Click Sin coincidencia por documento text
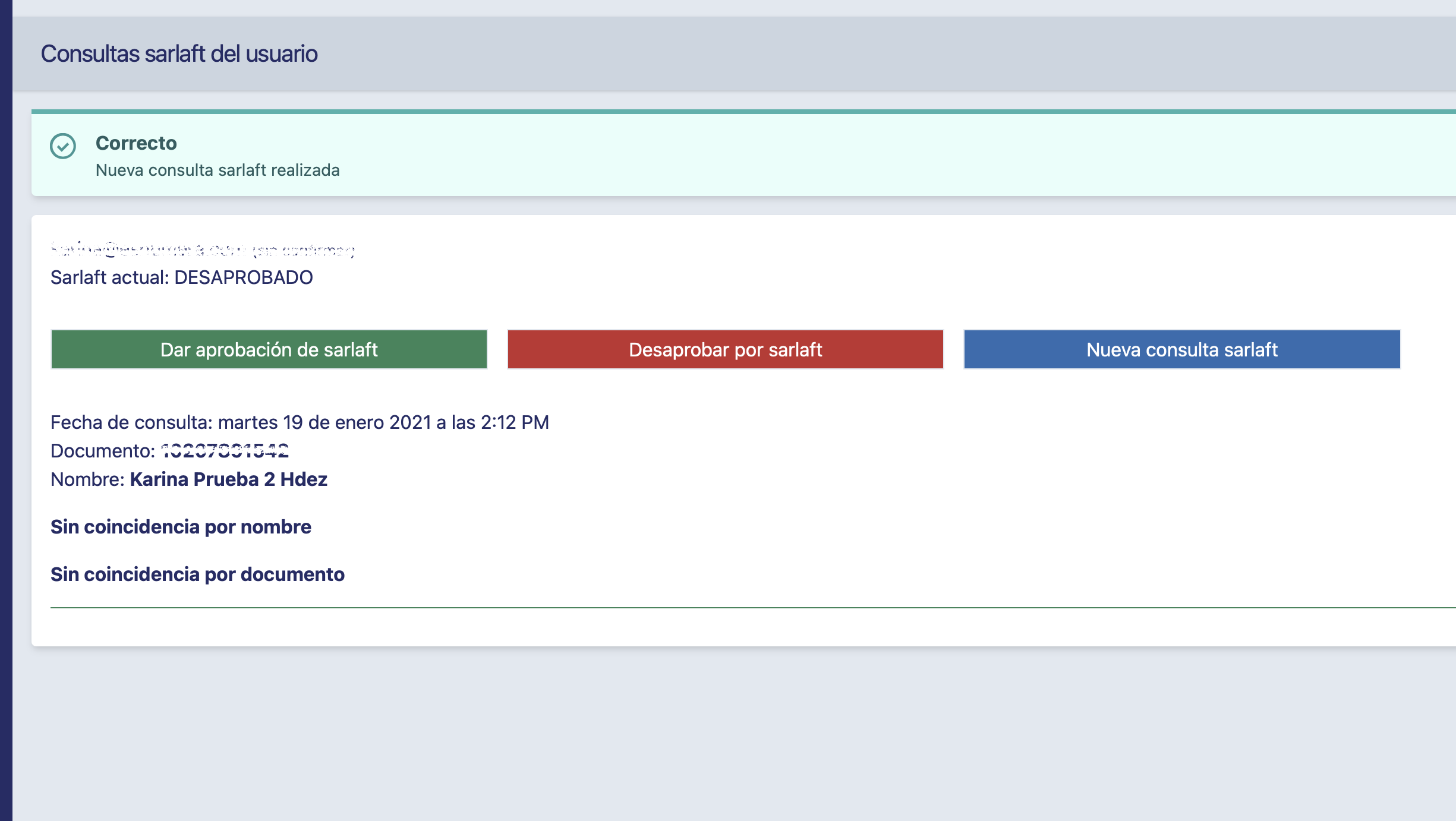The image size is (1456, 821). [x=197, y=574]
